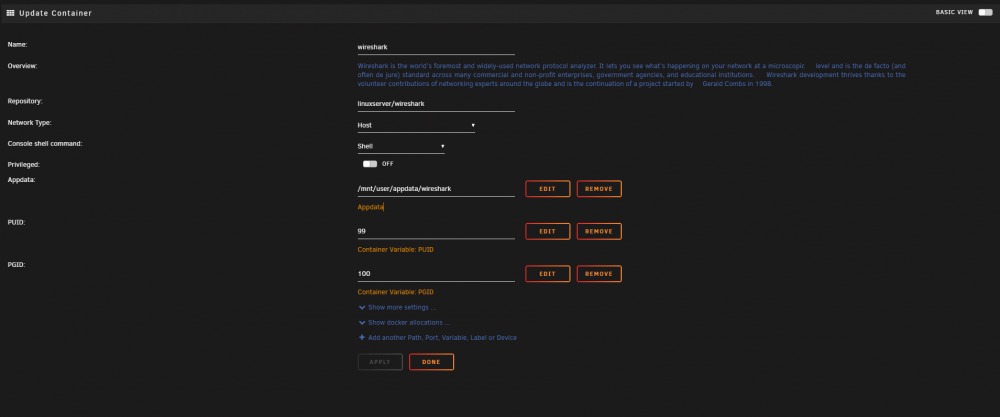Expand Show more settings
Screen dimensions: 1000x417
[402, 307]
